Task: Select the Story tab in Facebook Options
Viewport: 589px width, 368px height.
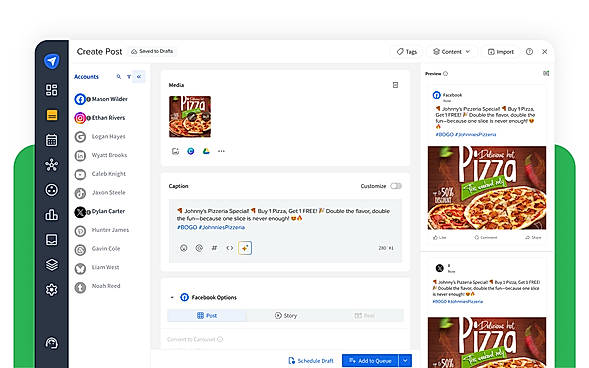Action: pyautogui.click(x=286, y=315)
